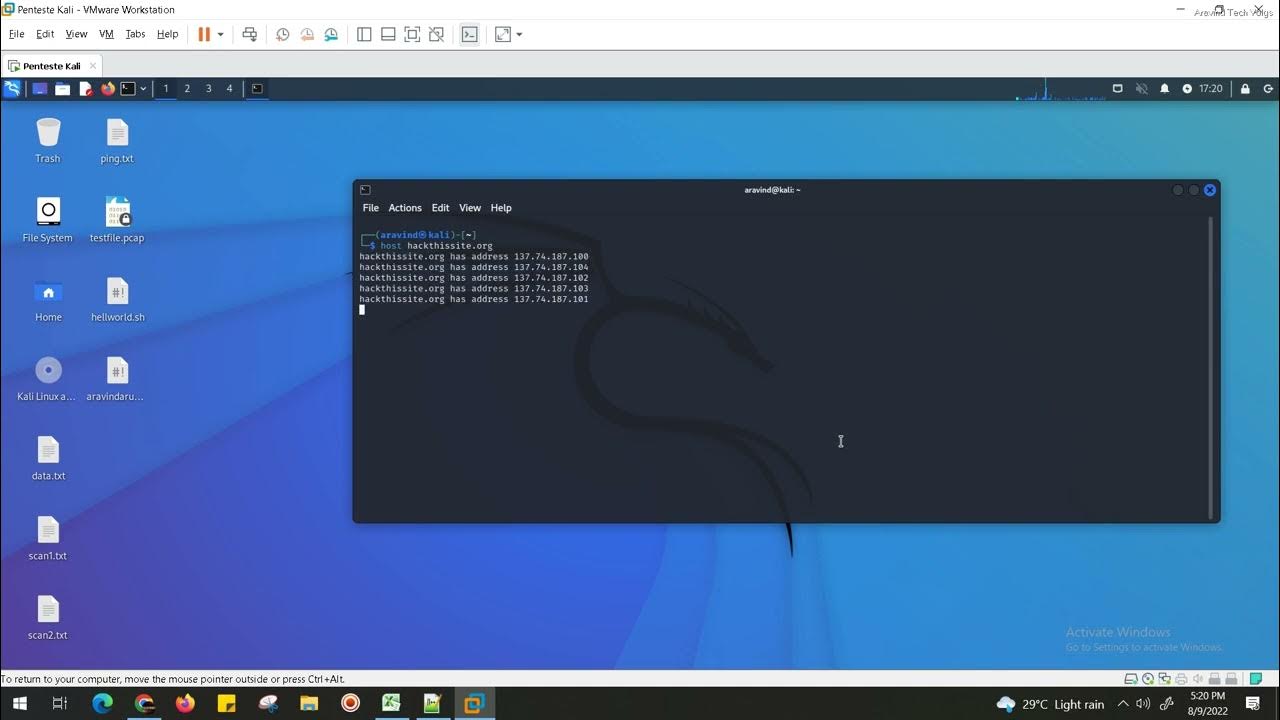Image resolution: width=1280 pixels, height=720 pixels.
Task: Launch terminal emulator from Kali panel
Action: point(128,88)
